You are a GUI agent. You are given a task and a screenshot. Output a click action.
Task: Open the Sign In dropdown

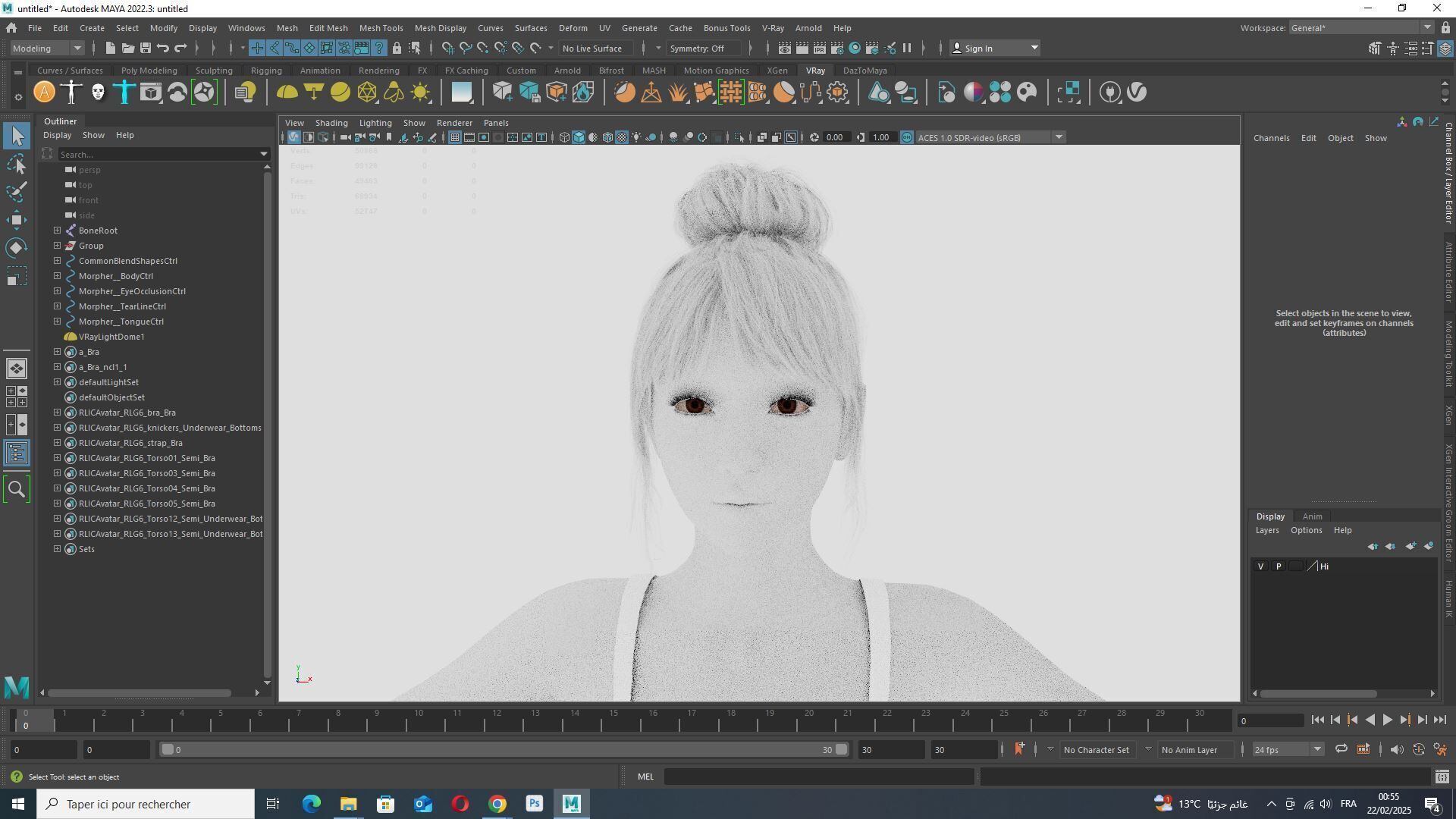pos(994,48)
